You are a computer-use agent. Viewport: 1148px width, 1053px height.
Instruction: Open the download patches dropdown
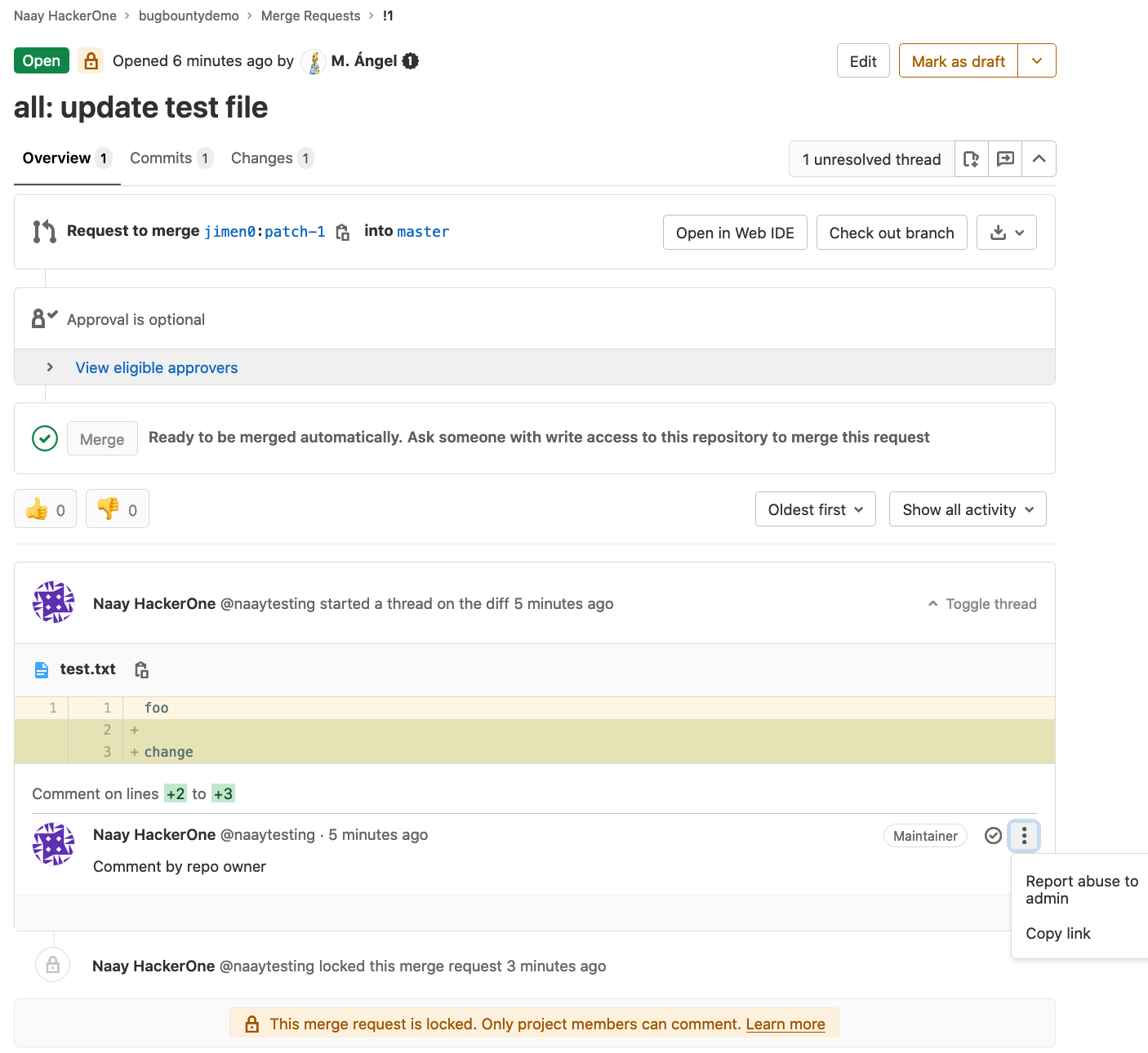tap(1006, 233)
